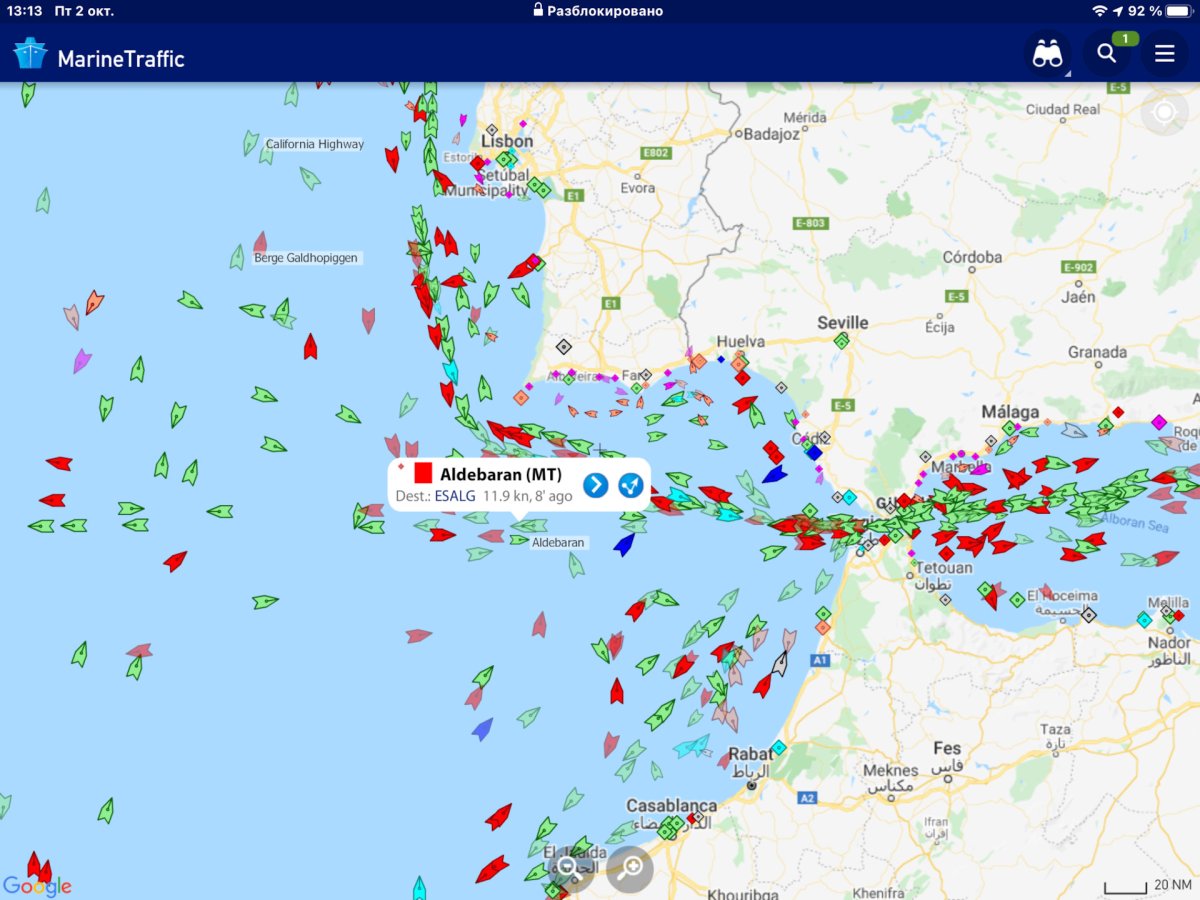The height and width of the screenshot is (900, 1200).
Task: Tap the Aldebaran label below the popup
Action: click(558, 542)
